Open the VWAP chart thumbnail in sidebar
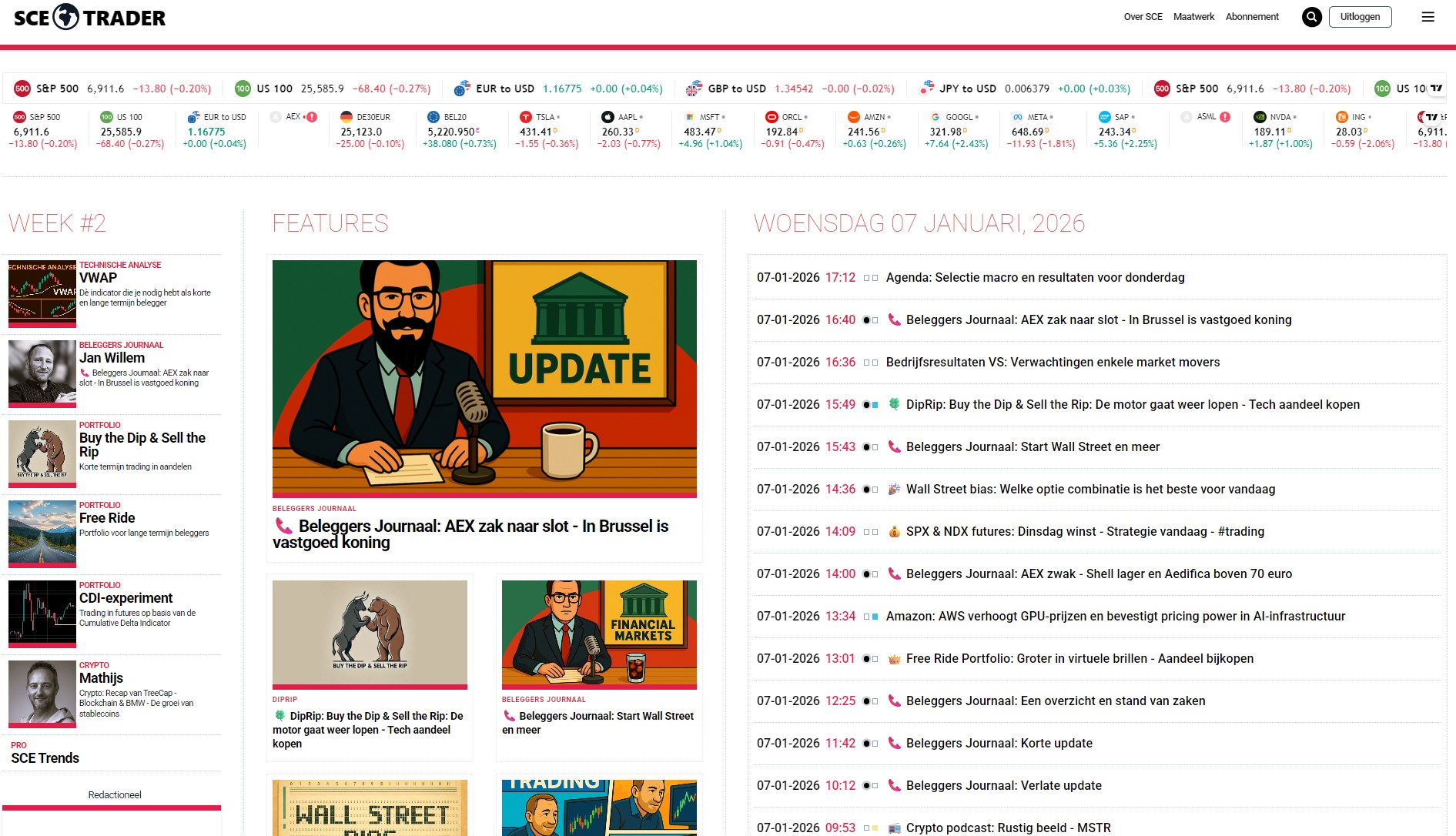The width and height of the screenshot is (1456, 836). click(x=42, y=293)
